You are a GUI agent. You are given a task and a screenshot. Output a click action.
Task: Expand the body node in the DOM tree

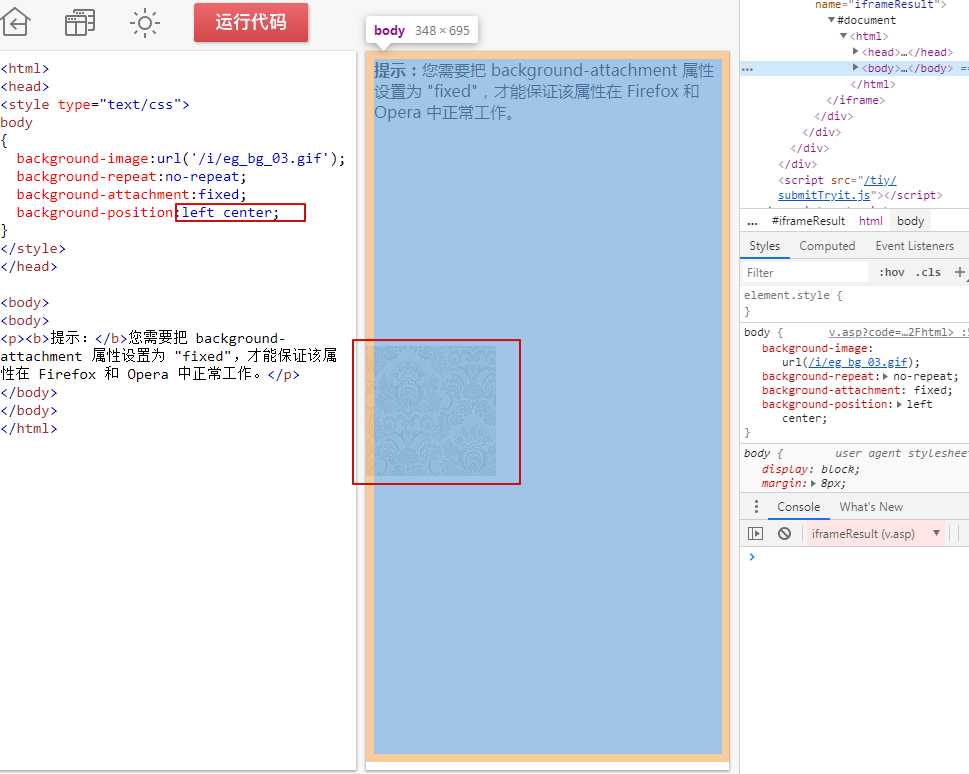(855, 67)
